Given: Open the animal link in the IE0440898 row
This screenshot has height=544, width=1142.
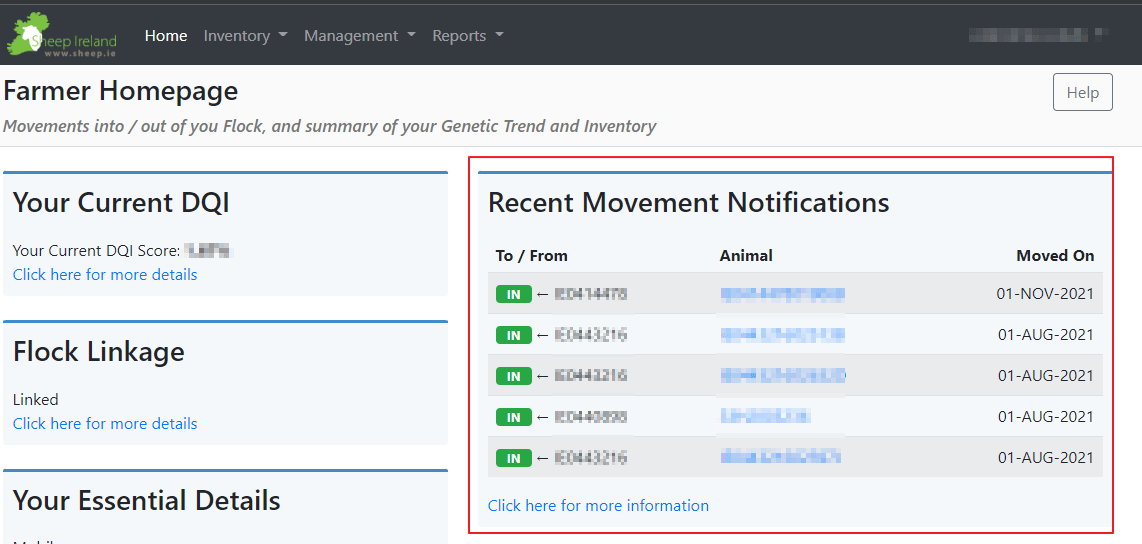Looking at the screenshot, I should [764, 417].
